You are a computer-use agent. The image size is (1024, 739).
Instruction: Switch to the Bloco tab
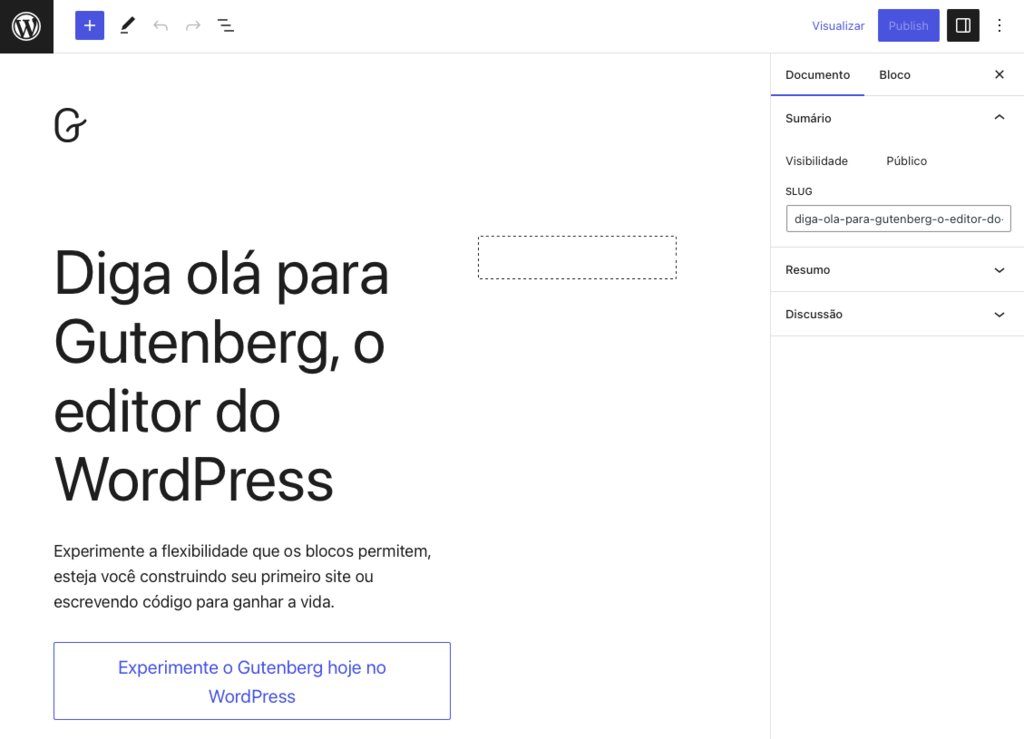click(x=894, y=74)
